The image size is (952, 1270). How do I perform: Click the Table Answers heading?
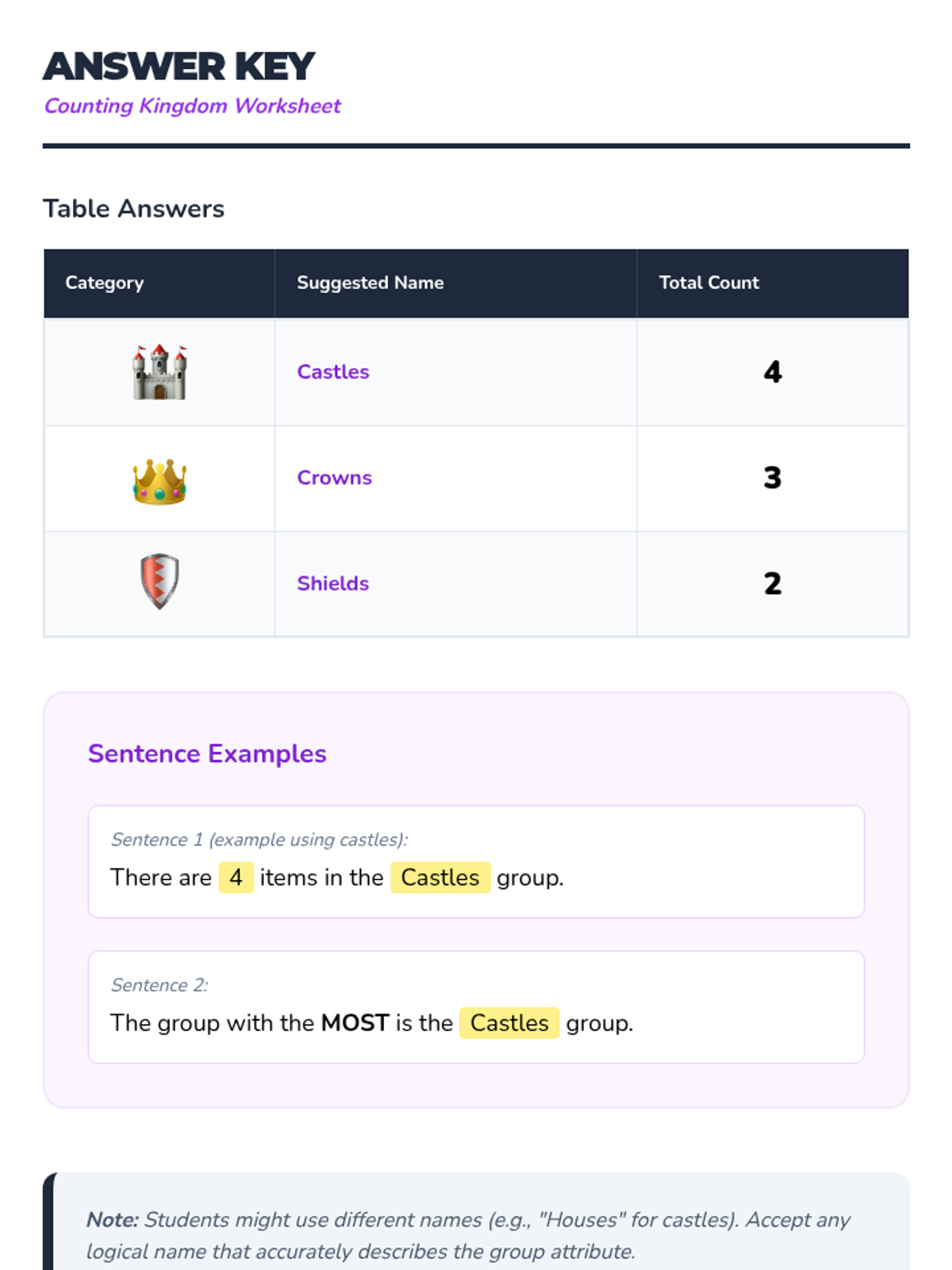click(x=133, y=209)
